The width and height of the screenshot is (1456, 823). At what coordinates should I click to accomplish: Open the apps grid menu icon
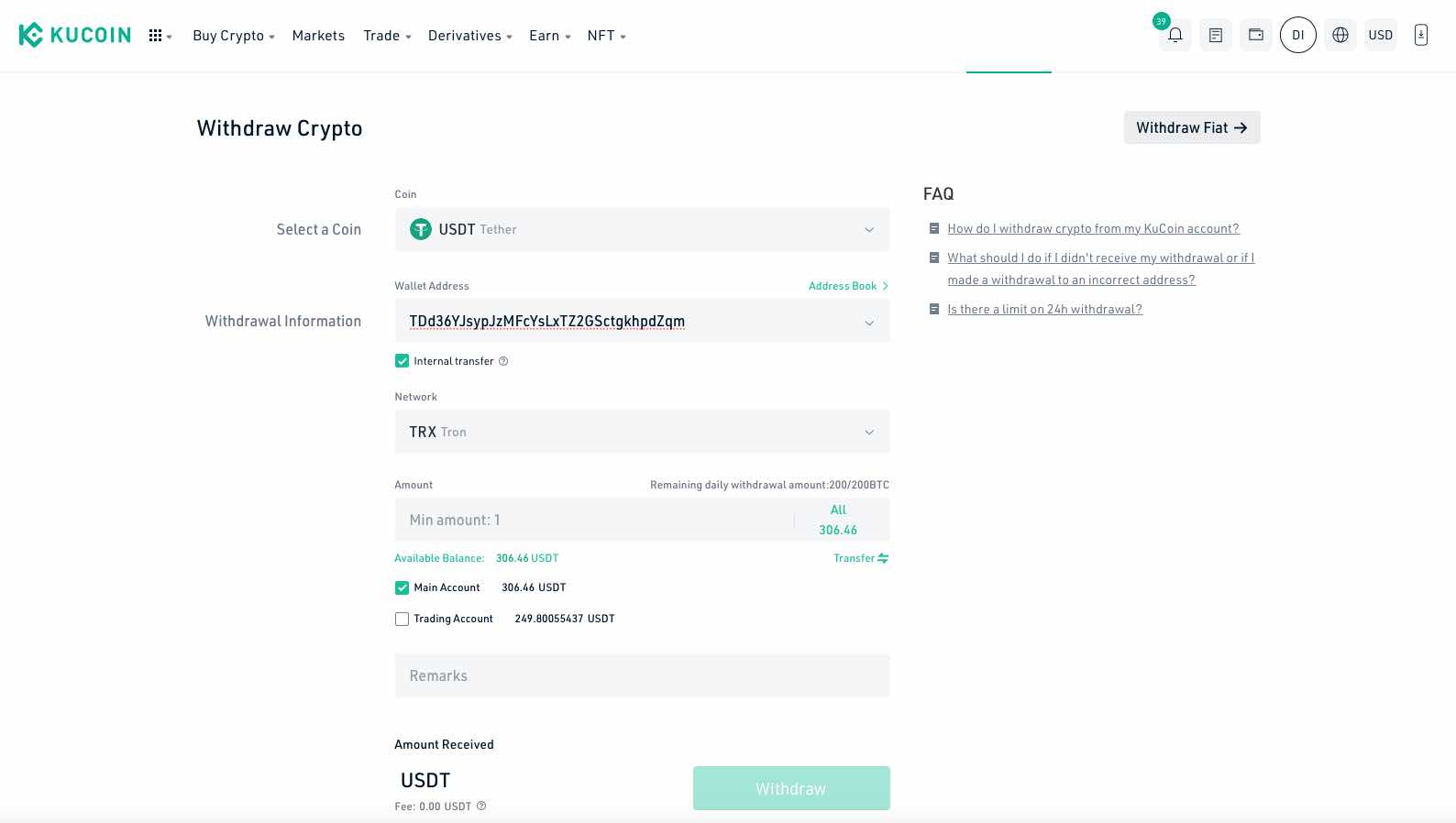pyautogui.click(x=156, y=36)
